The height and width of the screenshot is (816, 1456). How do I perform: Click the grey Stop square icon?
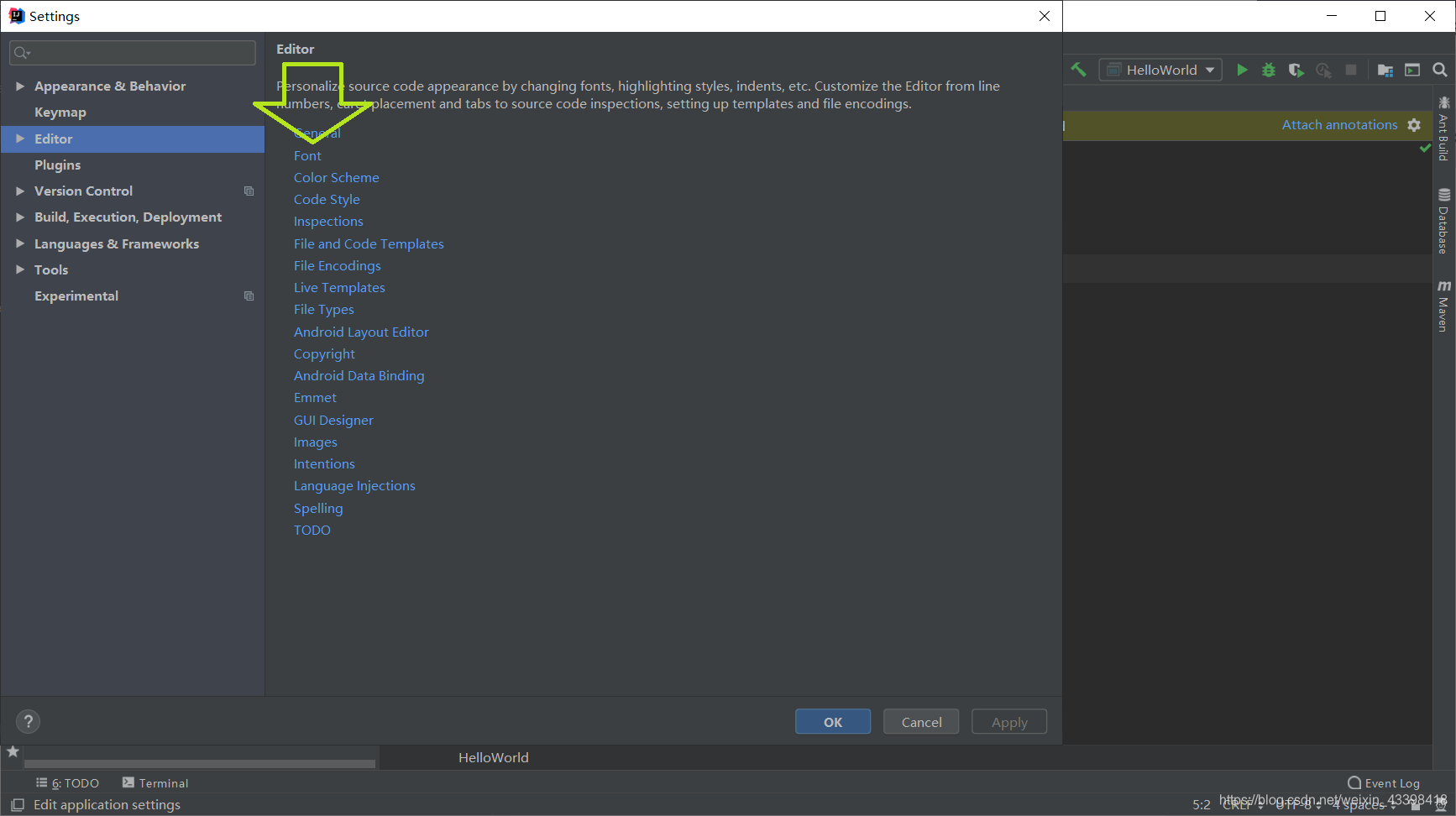(x=1351, y=70)
